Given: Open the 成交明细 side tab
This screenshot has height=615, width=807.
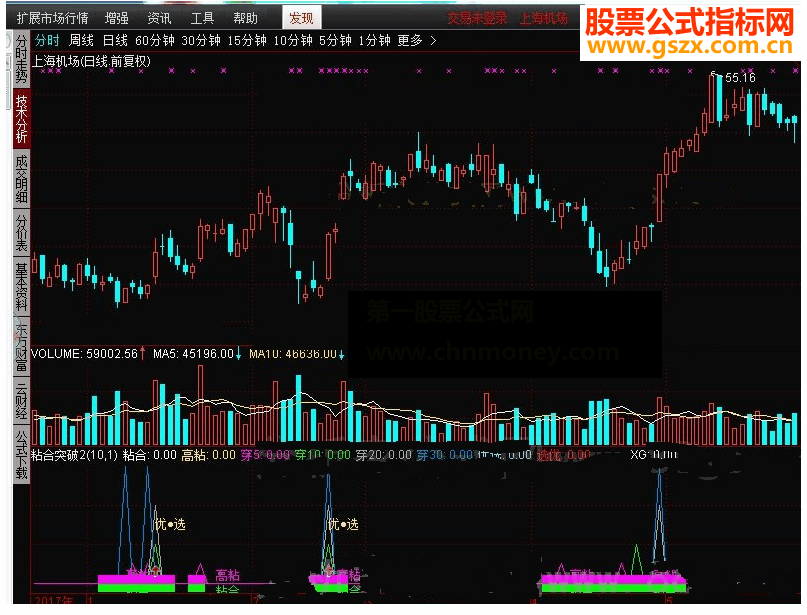Looking at the screenshot, I should tap(21, 179).
